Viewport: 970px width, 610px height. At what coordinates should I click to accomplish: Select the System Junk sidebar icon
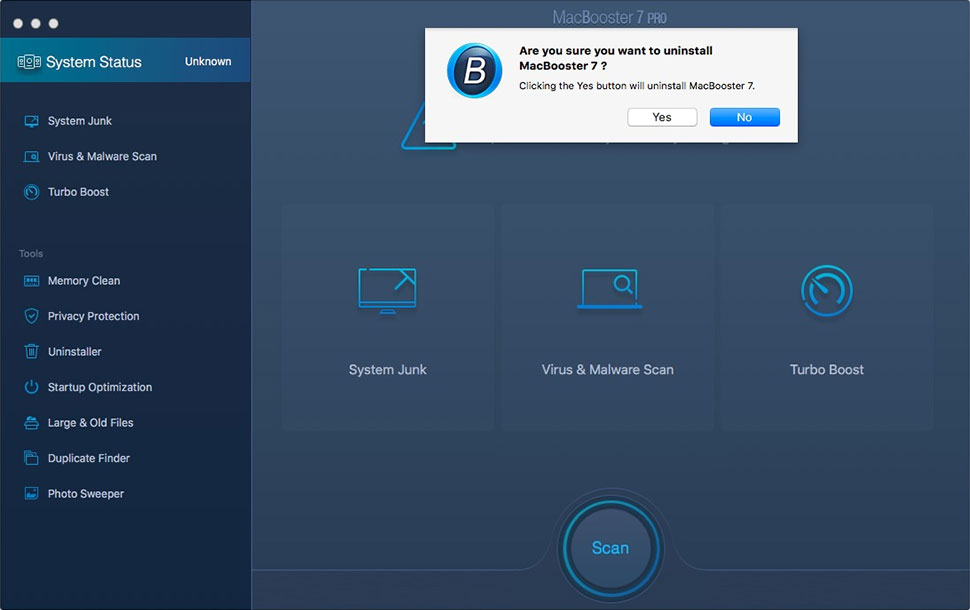coord(29,120)
